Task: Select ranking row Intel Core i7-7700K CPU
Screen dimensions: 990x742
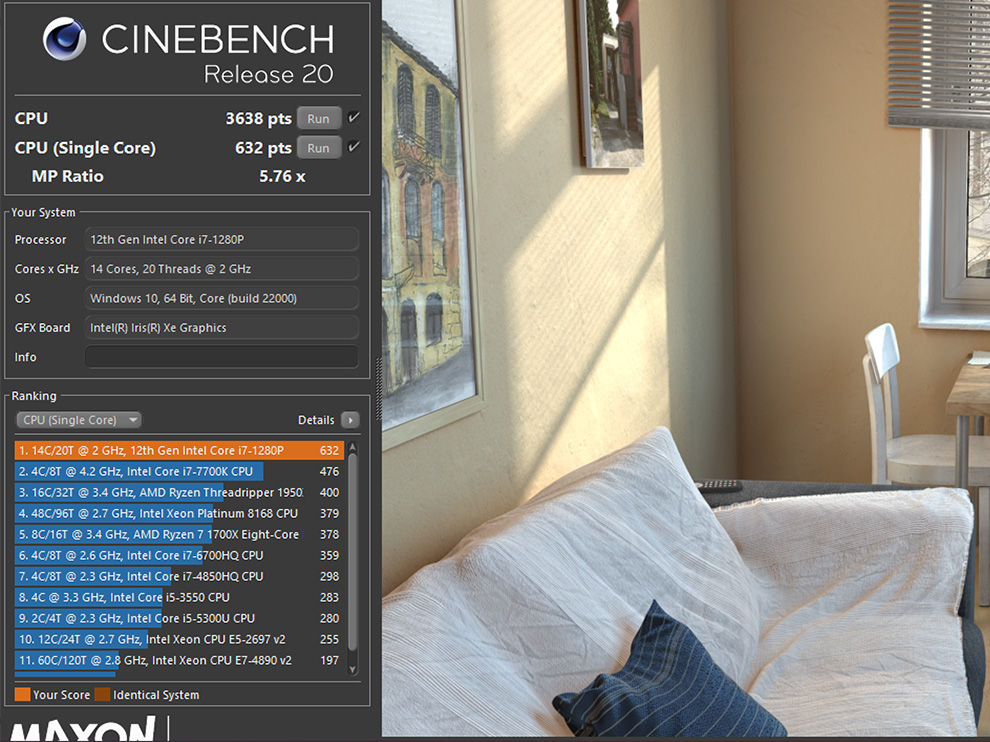Action: (179, 471)
